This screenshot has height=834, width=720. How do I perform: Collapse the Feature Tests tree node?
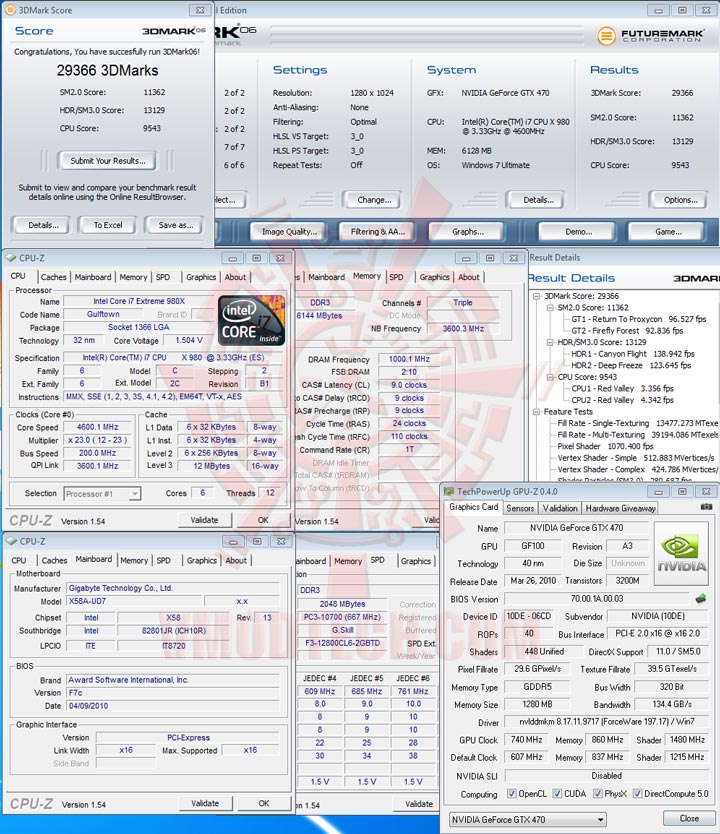[x=537, y=412]
